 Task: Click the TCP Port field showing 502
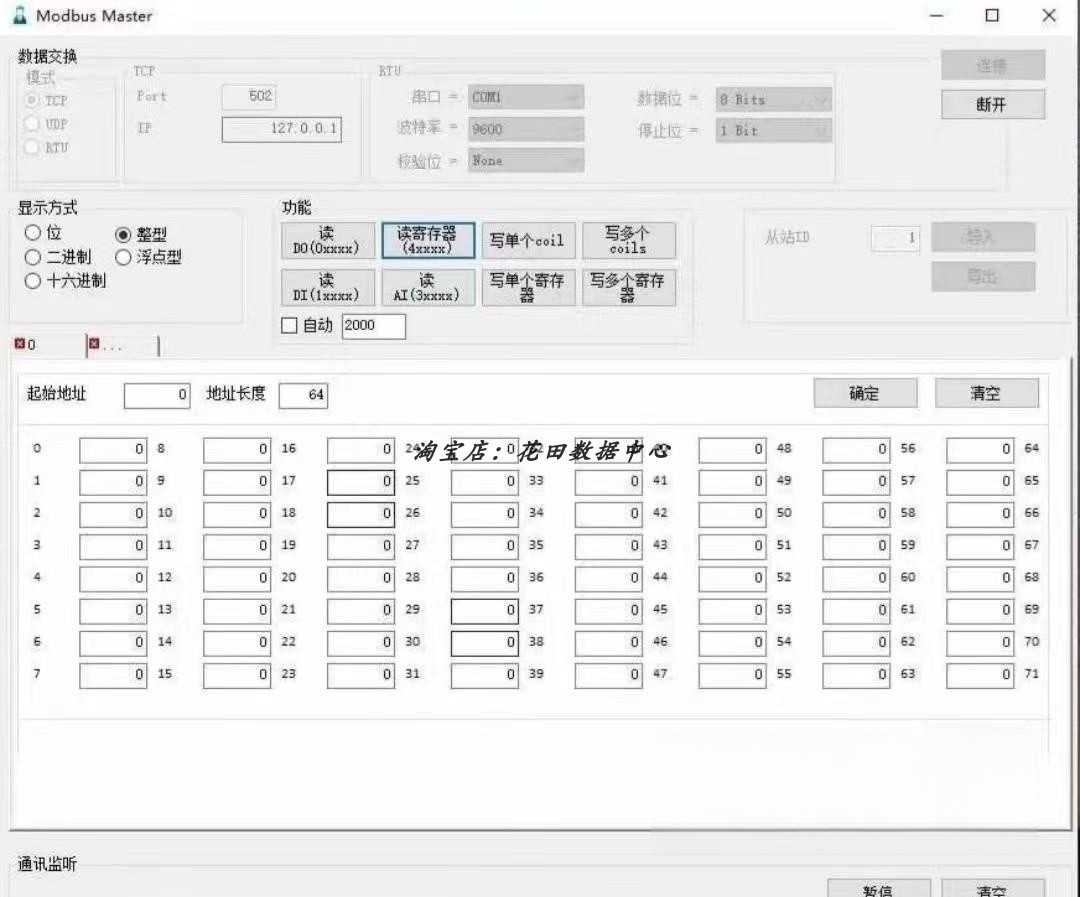pos(249,96)
